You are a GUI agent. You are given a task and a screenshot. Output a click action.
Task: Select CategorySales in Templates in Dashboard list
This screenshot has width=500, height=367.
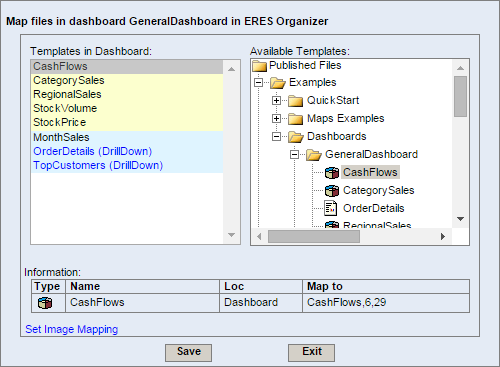click(127, 80)
